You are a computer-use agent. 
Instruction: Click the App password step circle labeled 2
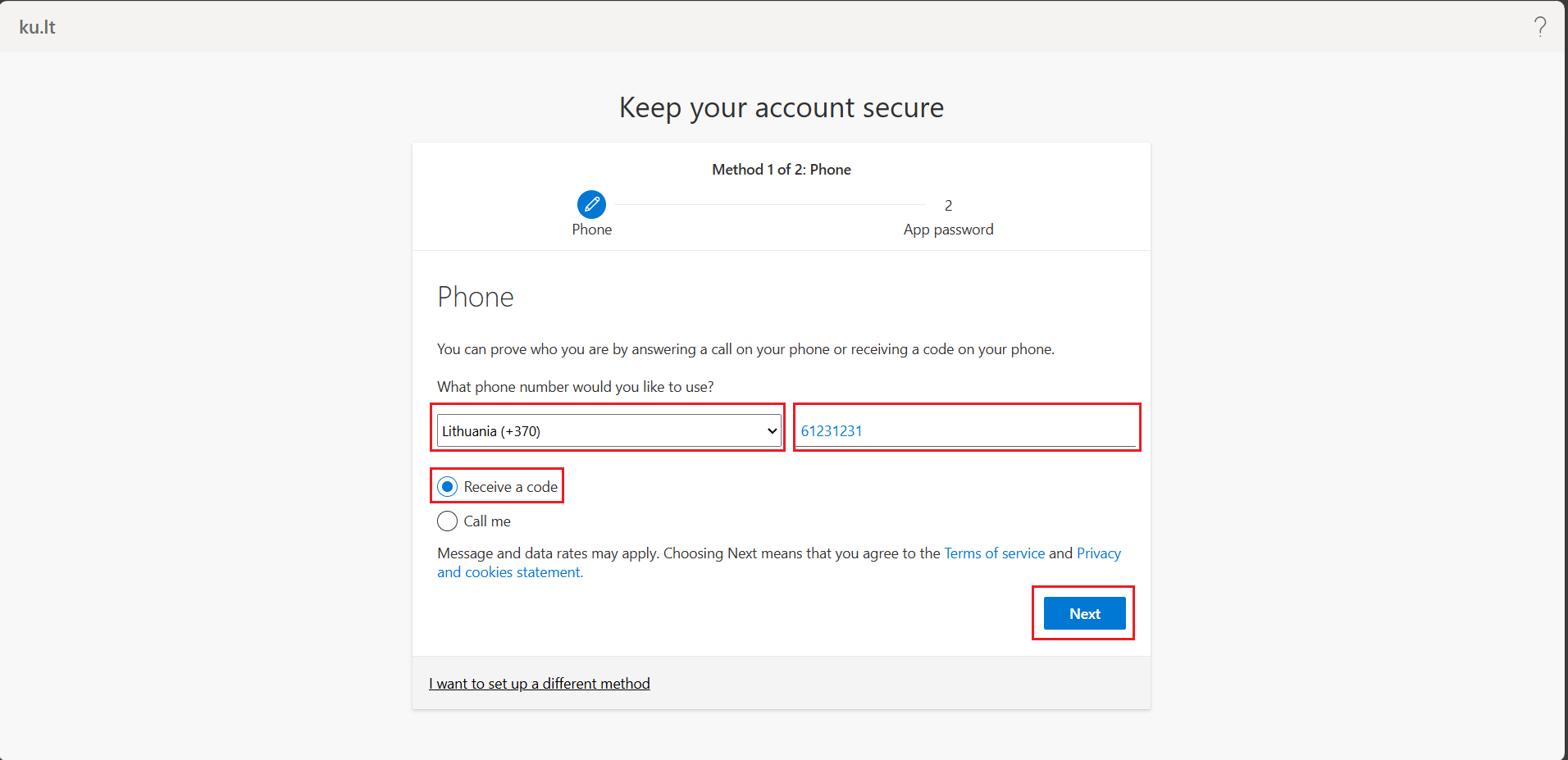(x=948, y=205)
